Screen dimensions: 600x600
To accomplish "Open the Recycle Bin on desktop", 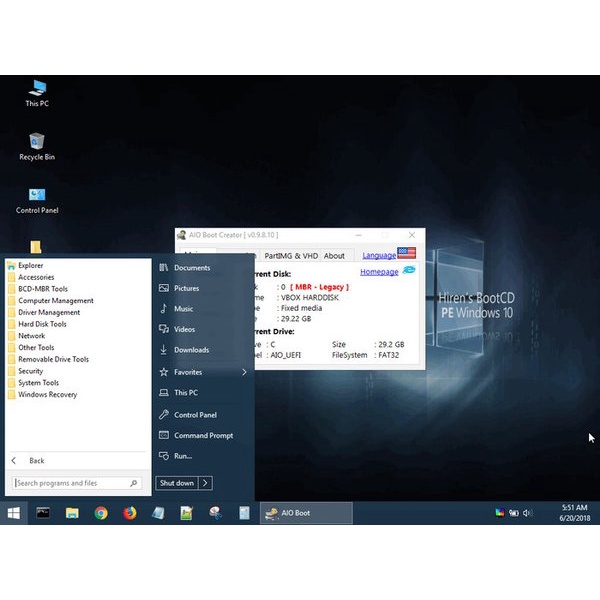I will click(37, 144).
